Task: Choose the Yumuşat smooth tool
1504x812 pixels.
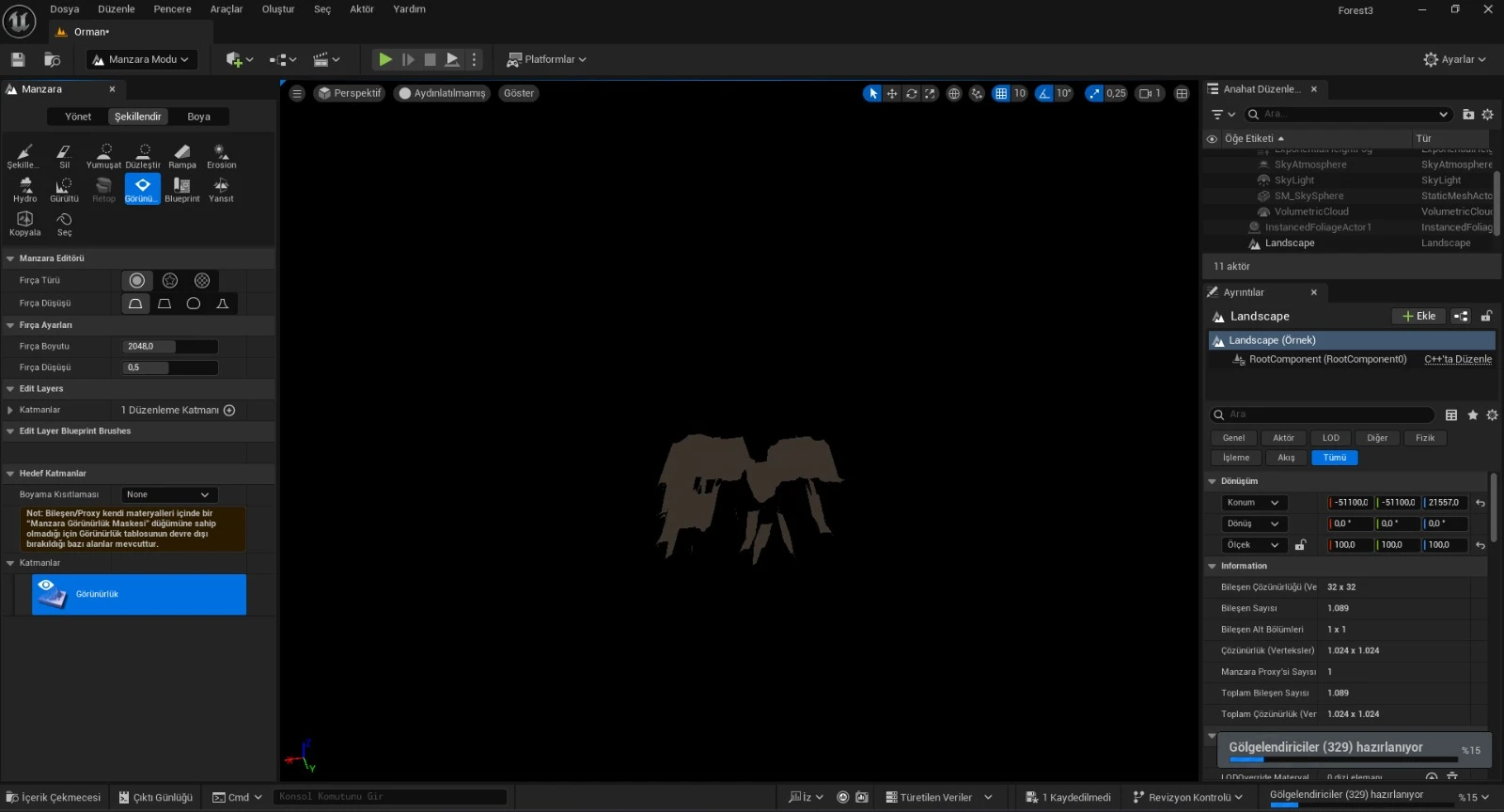Action: coord(103,156)
